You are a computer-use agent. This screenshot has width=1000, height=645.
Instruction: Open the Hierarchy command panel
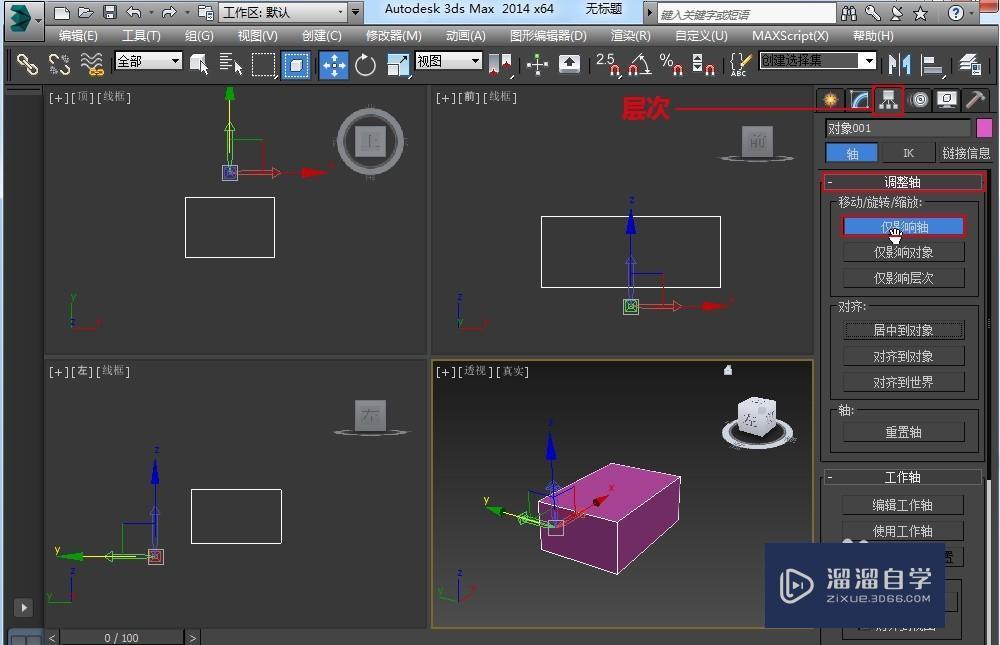coord(886,100)
